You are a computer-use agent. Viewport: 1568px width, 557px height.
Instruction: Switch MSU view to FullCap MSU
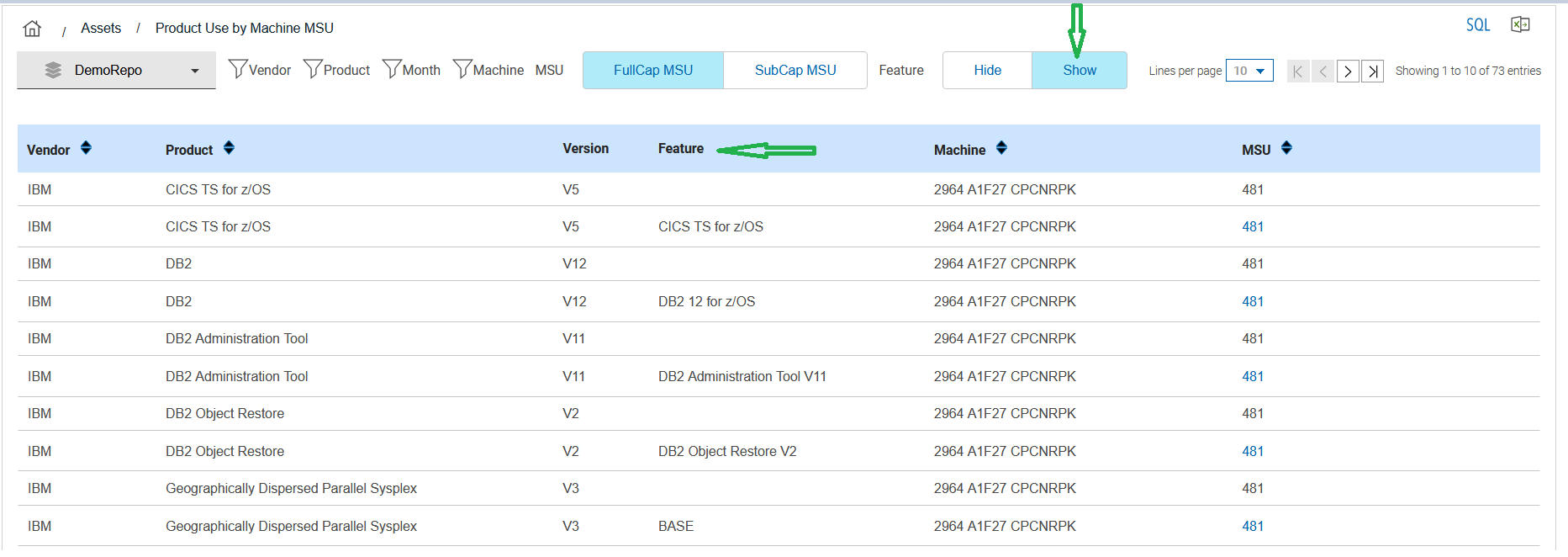653,71
